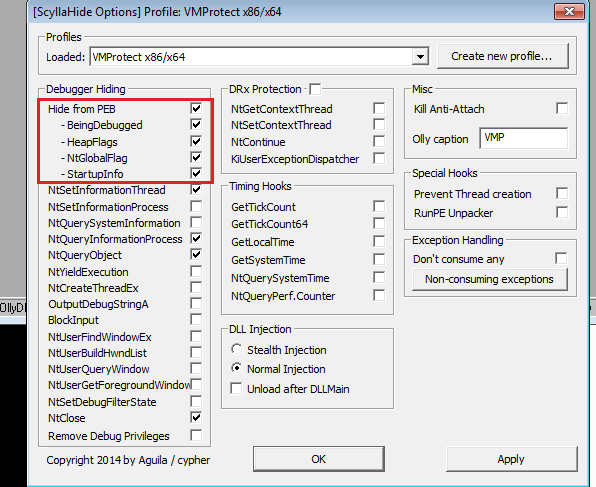Uncheck the NtQueryObject checkbox
This screenshot has width=596, height=487.
pos(196,255)
